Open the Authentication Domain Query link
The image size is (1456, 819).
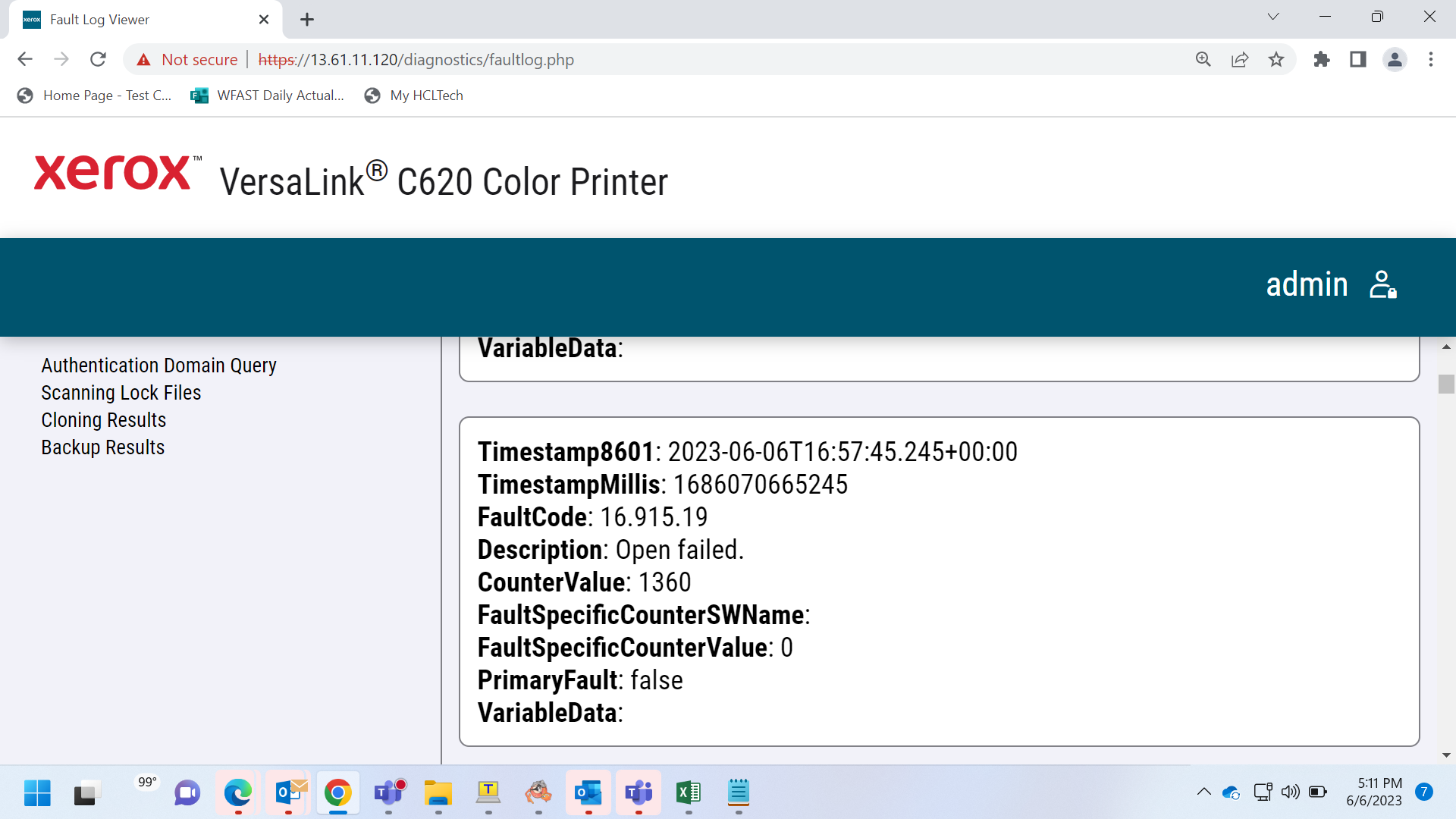[x=158, y=366]
